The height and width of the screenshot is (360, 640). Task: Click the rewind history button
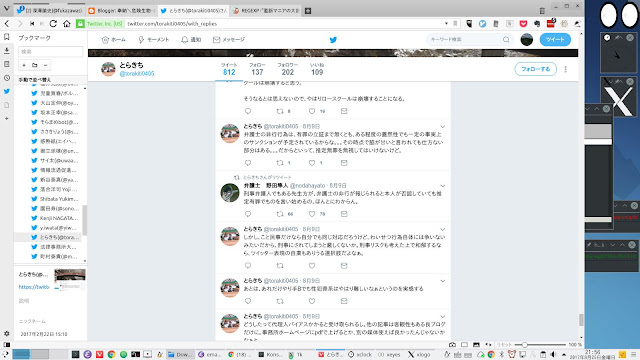pos(32,24)
